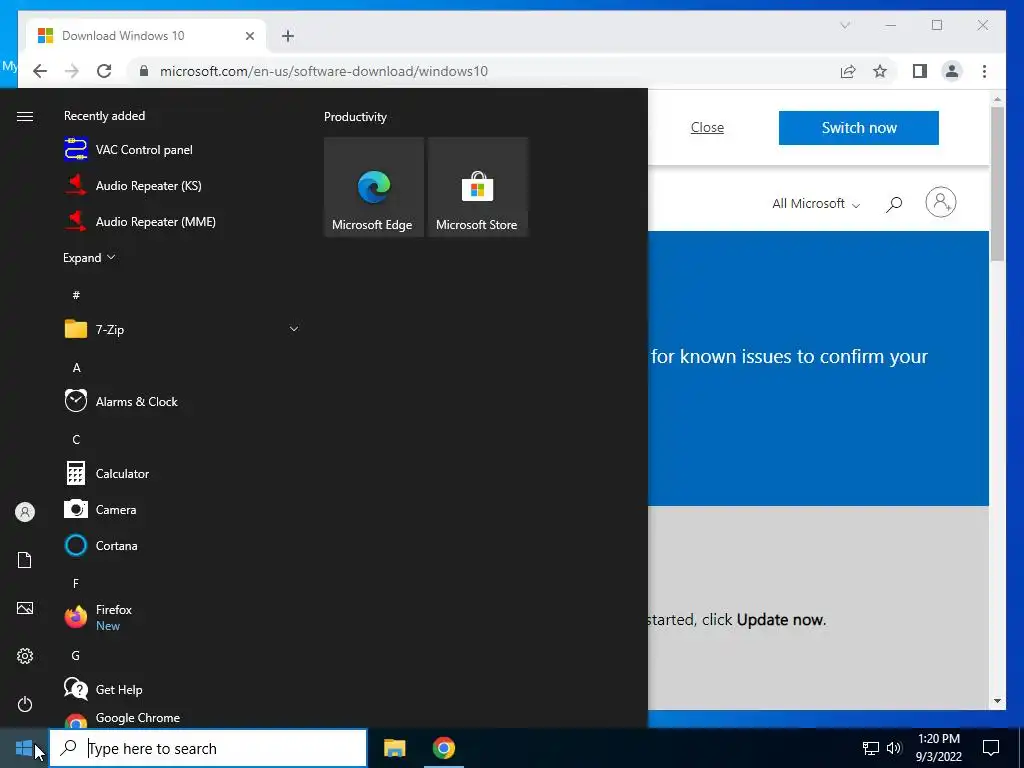Open Settings gear in Start sidebar
1024x768 pixels.
[x=25, y=656]
